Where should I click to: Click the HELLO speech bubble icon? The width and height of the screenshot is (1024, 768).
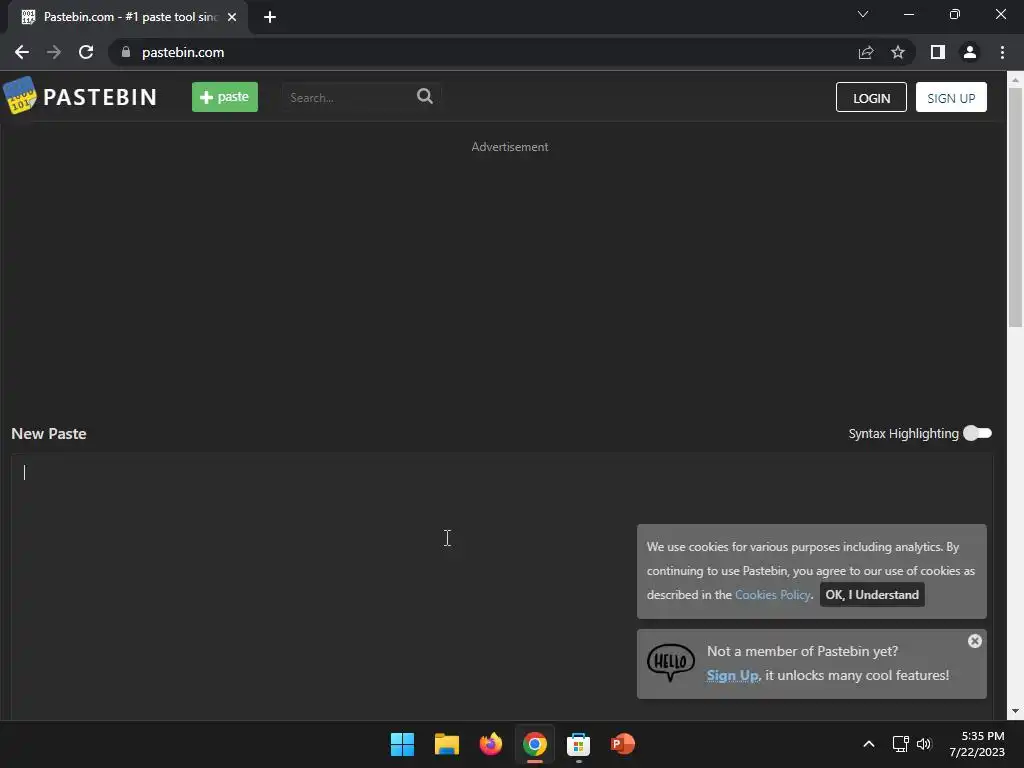coord(671,662)
